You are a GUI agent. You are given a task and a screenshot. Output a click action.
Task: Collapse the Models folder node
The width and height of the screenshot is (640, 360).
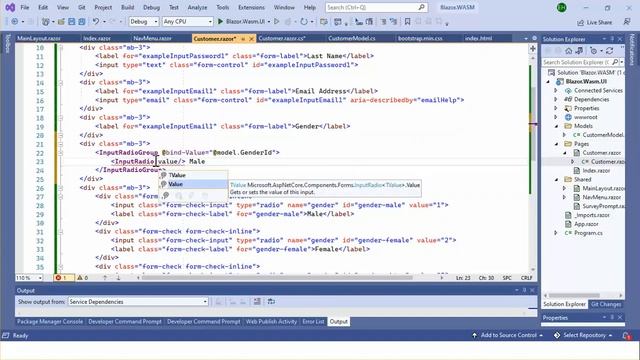(x=556, y=126)
